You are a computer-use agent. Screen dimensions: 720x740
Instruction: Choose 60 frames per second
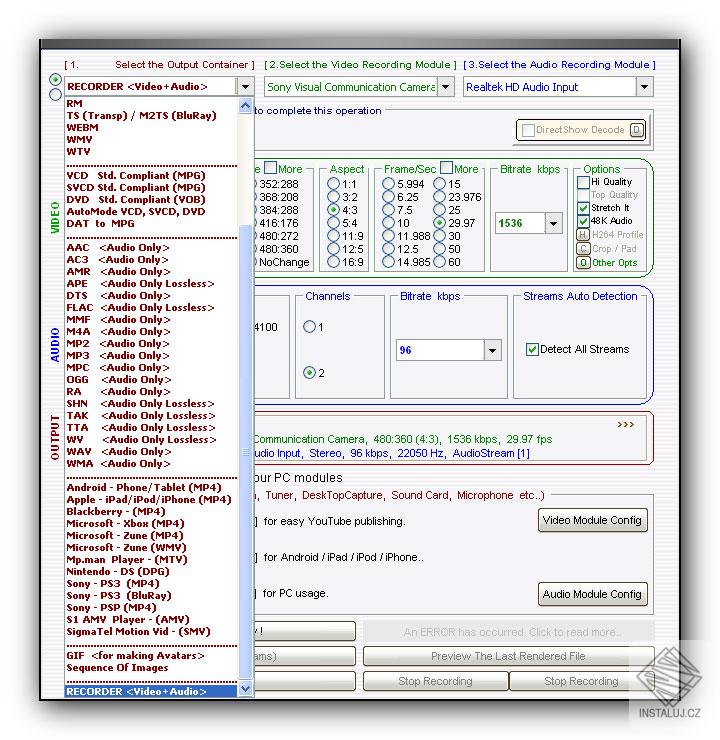[440, 262]
